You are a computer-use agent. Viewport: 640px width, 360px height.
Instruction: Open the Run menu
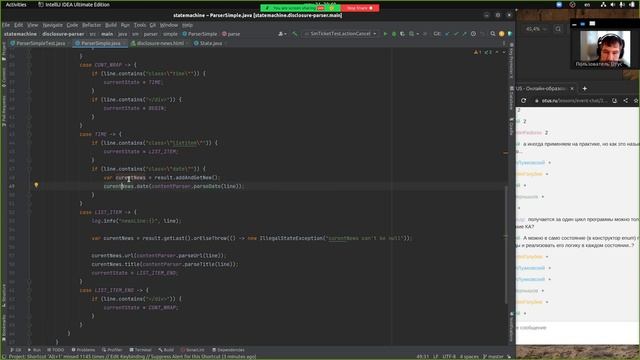(x=125, y=25)
